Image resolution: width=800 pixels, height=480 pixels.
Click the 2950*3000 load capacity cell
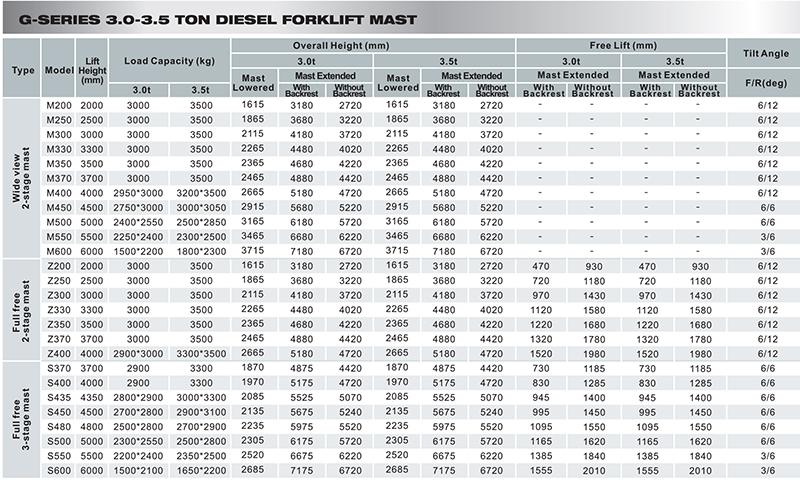coord(138,193)
